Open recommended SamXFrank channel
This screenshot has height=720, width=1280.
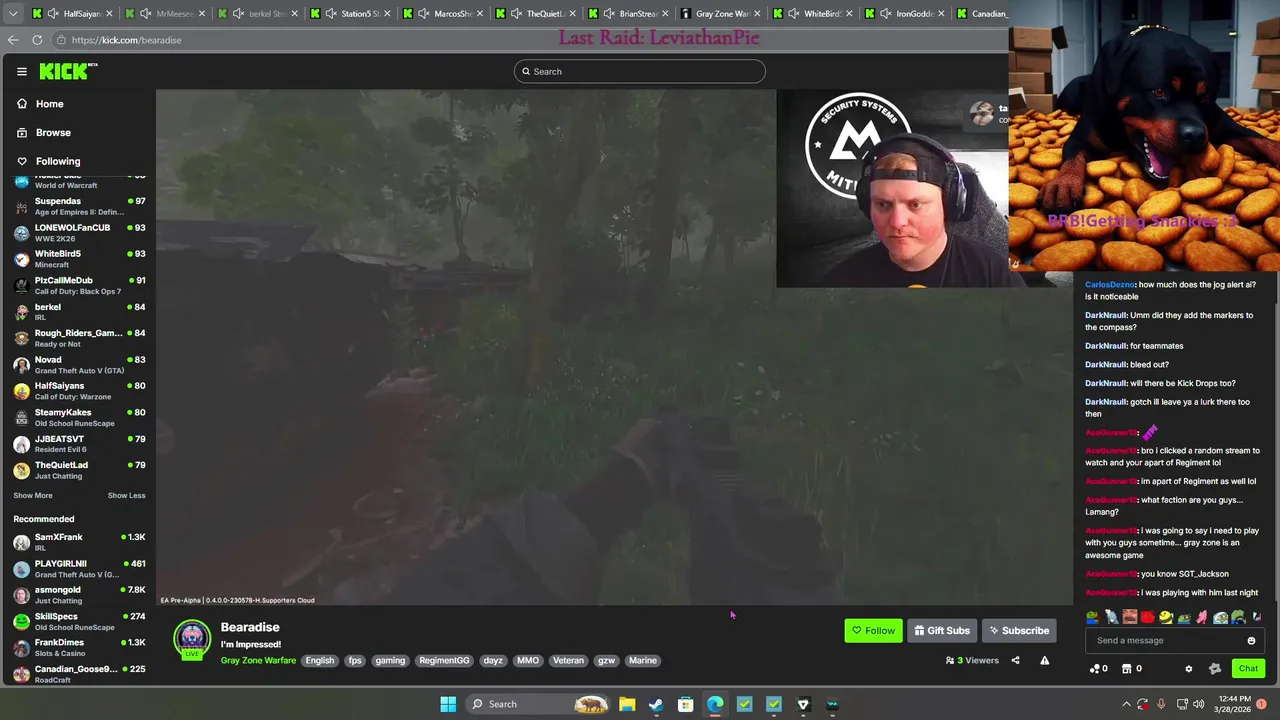(79, 542)
